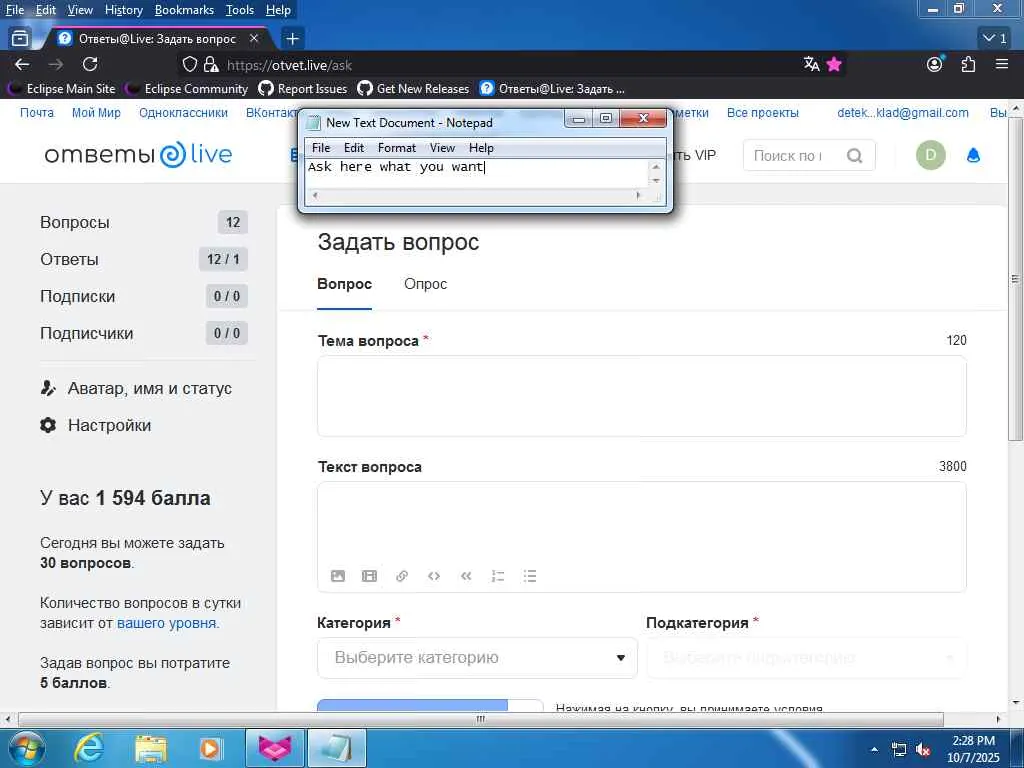This screenshot has width=1024, height=768.
Task: Click the page vertical scrollbar thumb
Action: point(1016,279)
